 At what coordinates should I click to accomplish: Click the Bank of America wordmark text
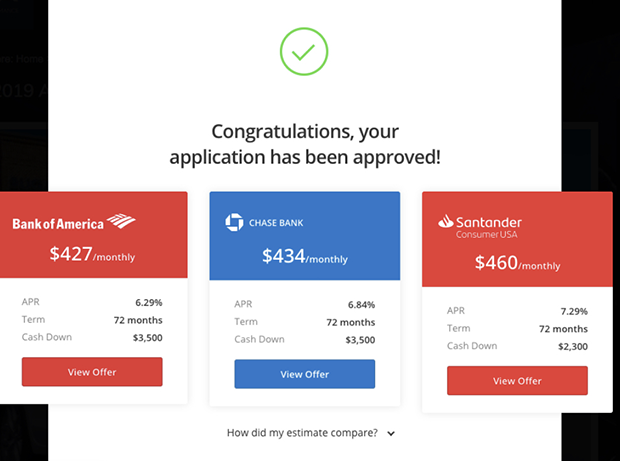[x=58, y=223]
